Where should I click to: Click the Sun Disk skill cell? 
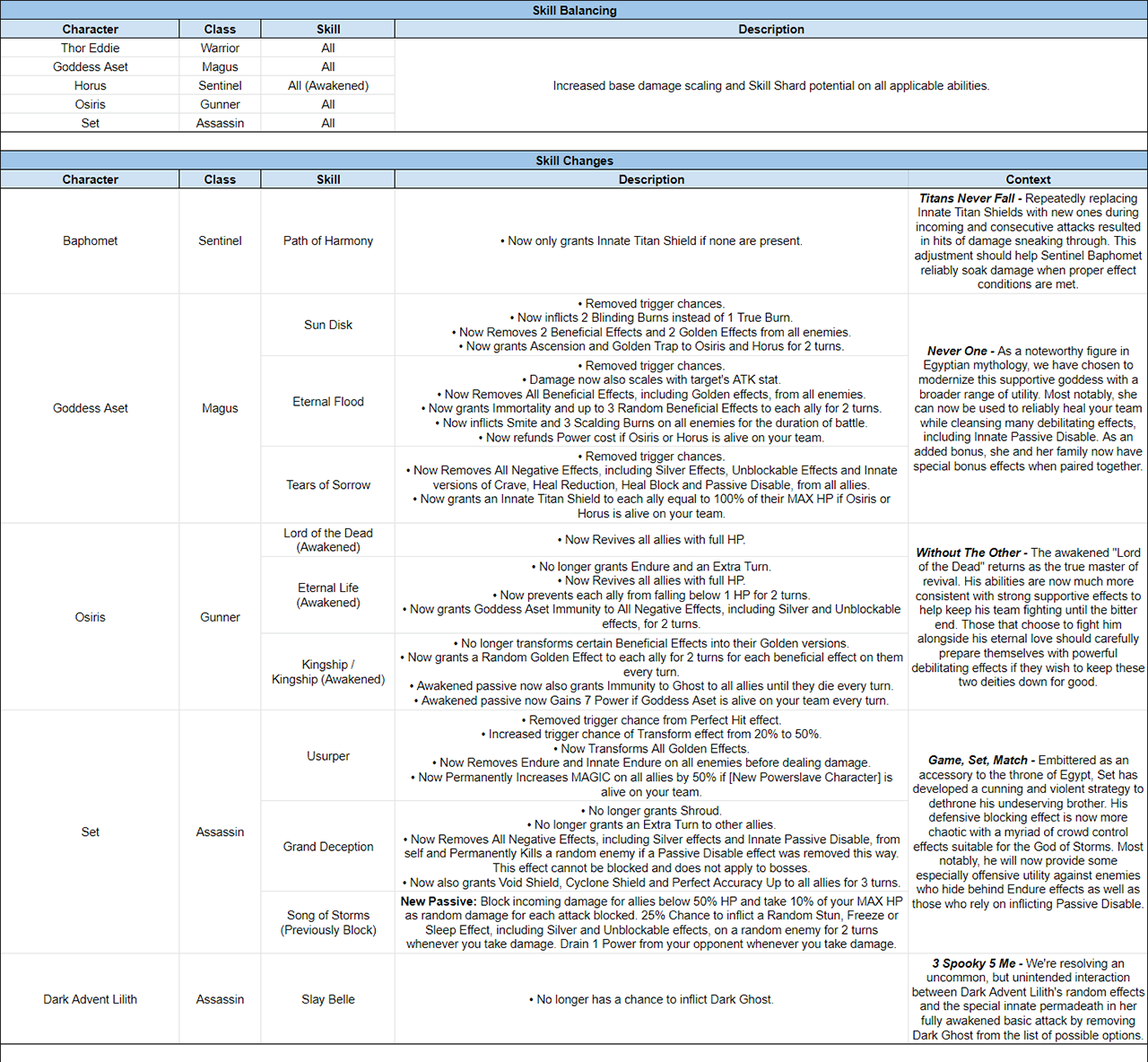pyautogui.click(x=327, y=325)
